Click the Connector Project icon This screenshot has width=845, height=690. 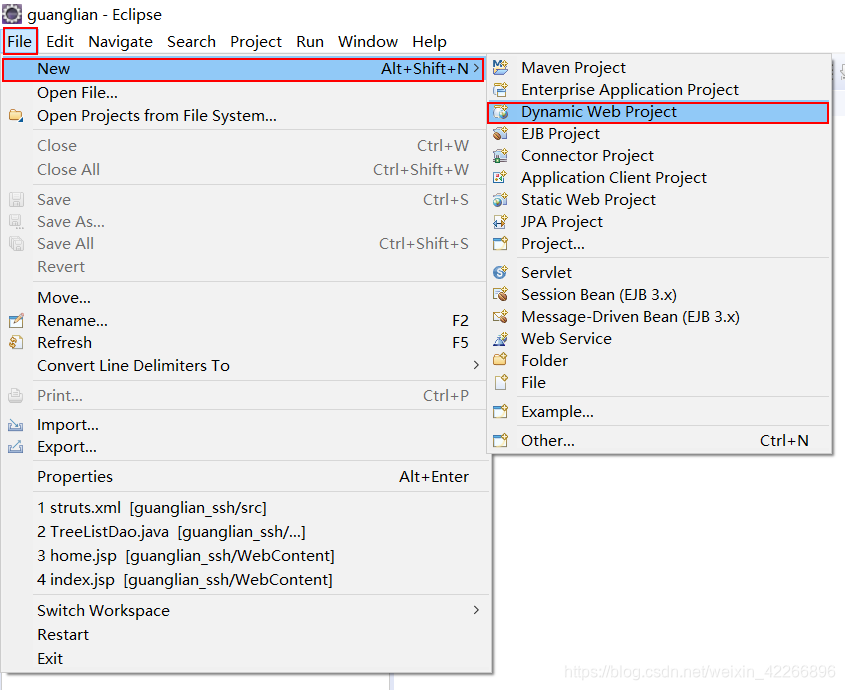(x=500, y=156)
